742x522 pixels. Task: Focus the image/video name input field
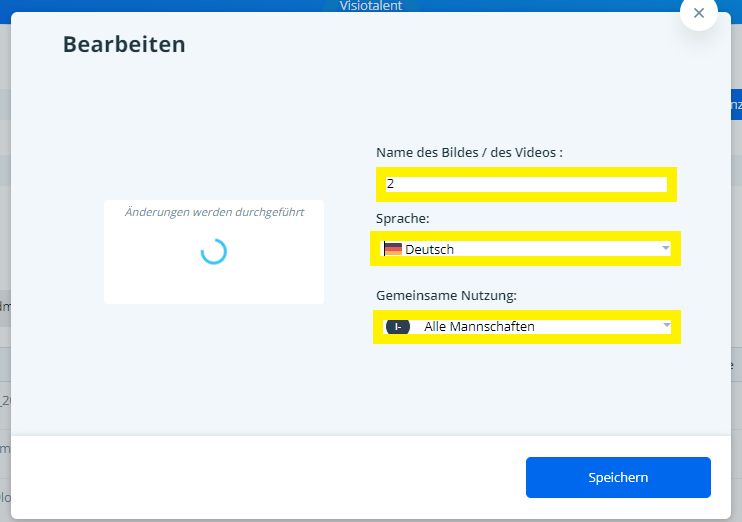[525, 184]
